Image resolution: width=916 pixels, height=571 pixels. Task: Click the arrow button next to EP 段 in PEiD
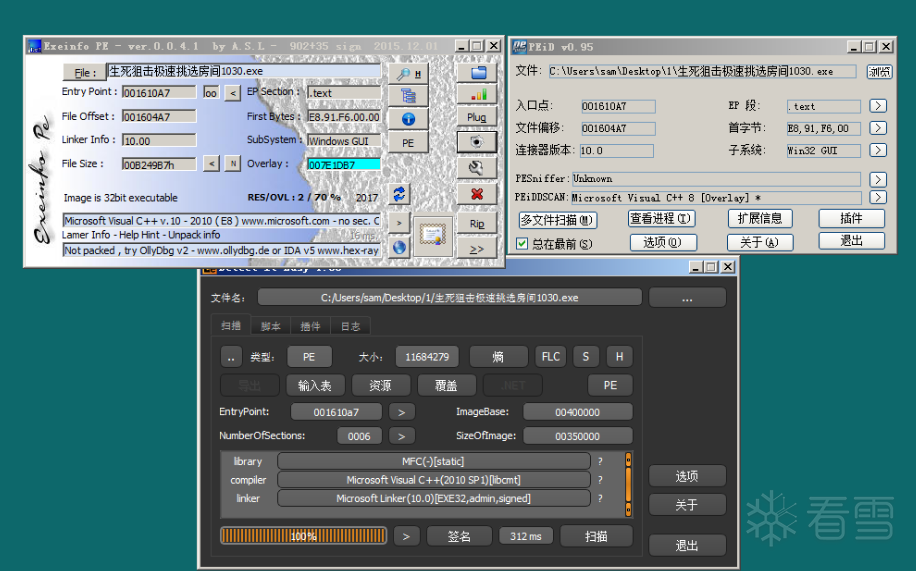coord(877,106)
